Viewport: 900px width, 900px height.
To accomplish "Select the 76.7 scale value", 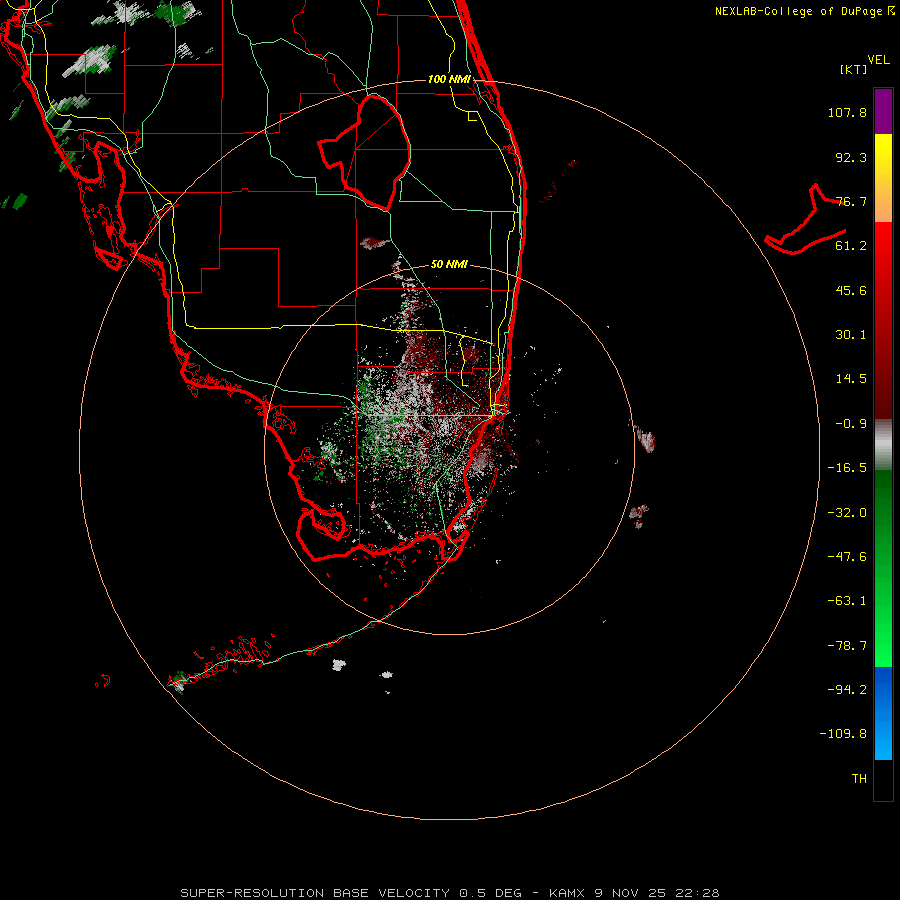I will [851, 201].
